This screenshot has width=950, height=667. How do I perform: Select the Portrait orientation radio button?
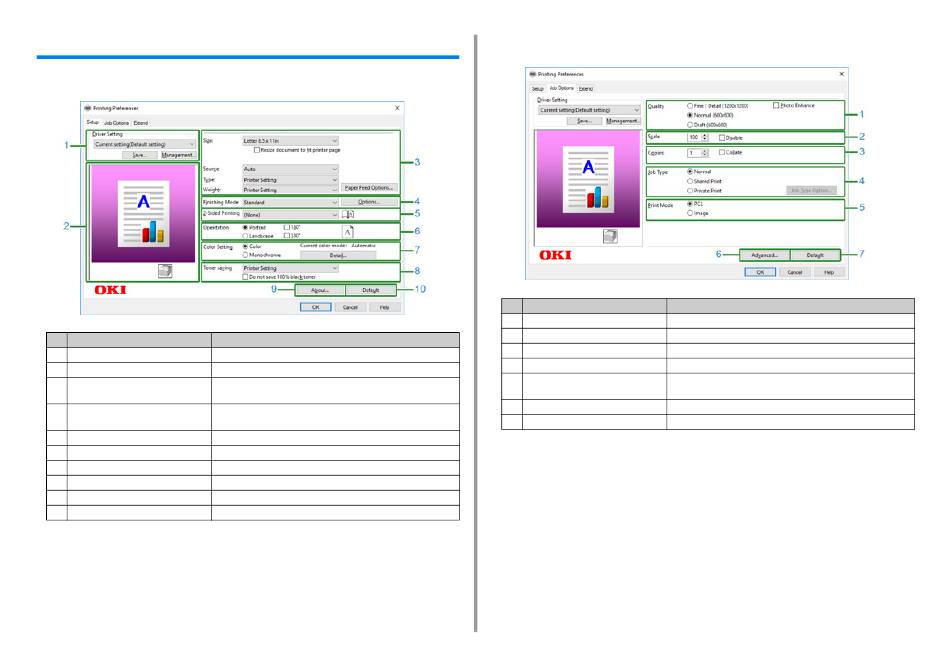point(245,227)
